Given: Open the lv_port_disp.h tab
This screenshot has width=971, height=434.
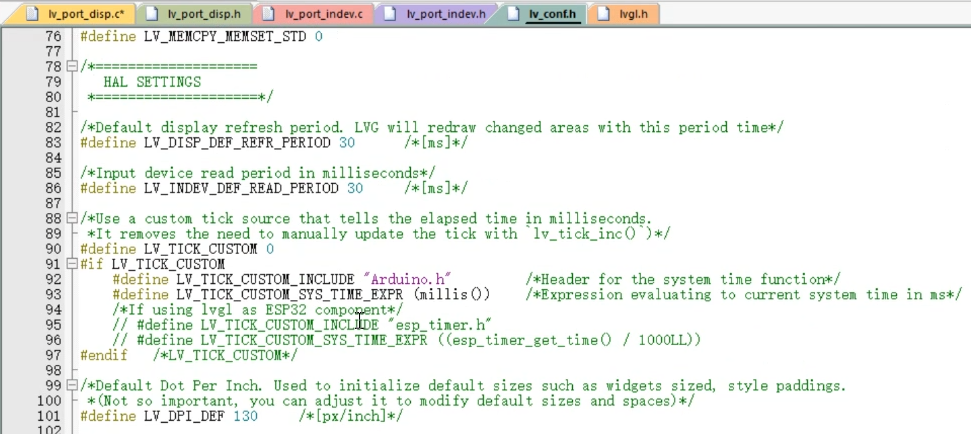Looking at the screenshot, I should [x=193, y=14].
